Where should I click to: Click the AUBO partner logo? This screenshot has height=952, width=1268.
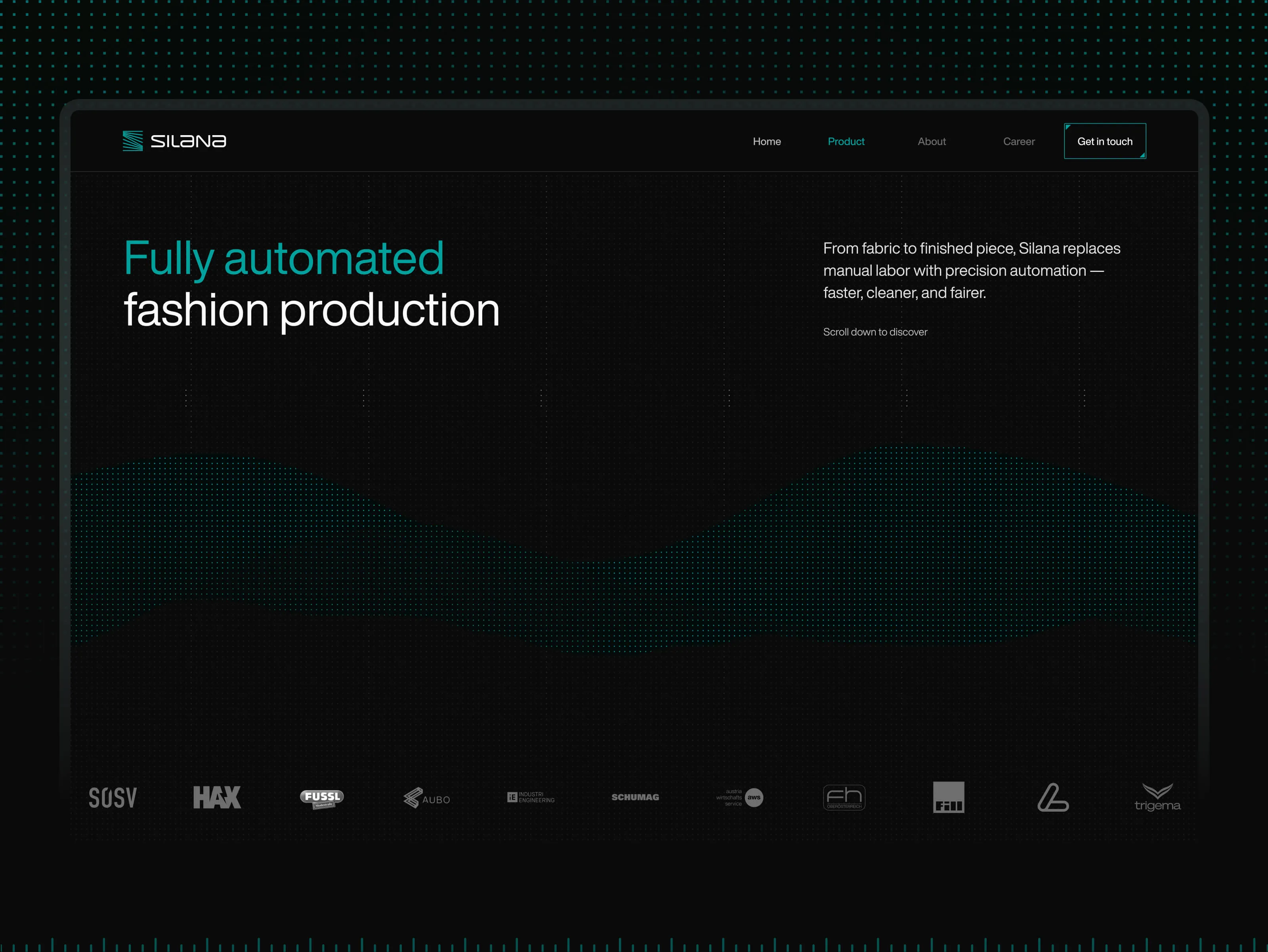click(426, 798)
